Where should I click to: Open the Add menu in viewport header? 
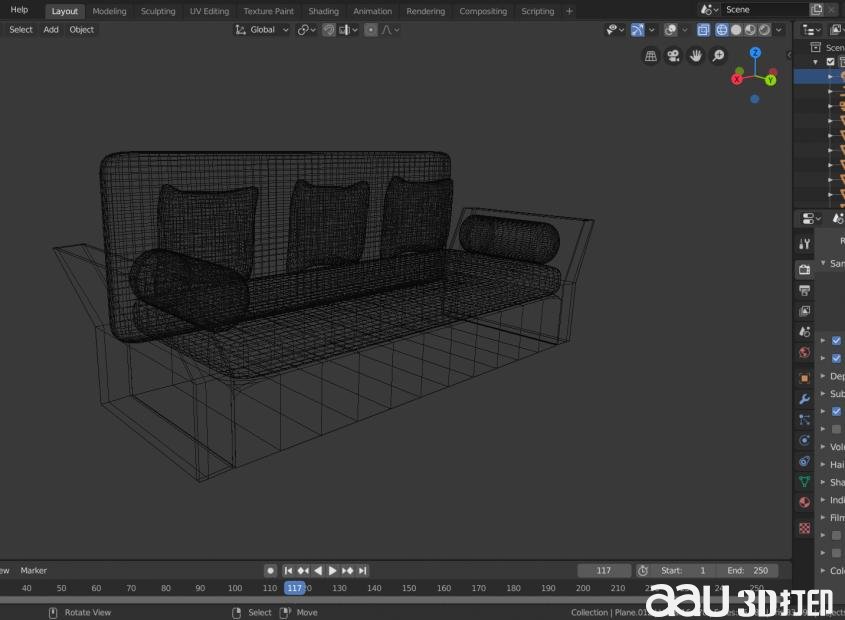tap(51, 30)
